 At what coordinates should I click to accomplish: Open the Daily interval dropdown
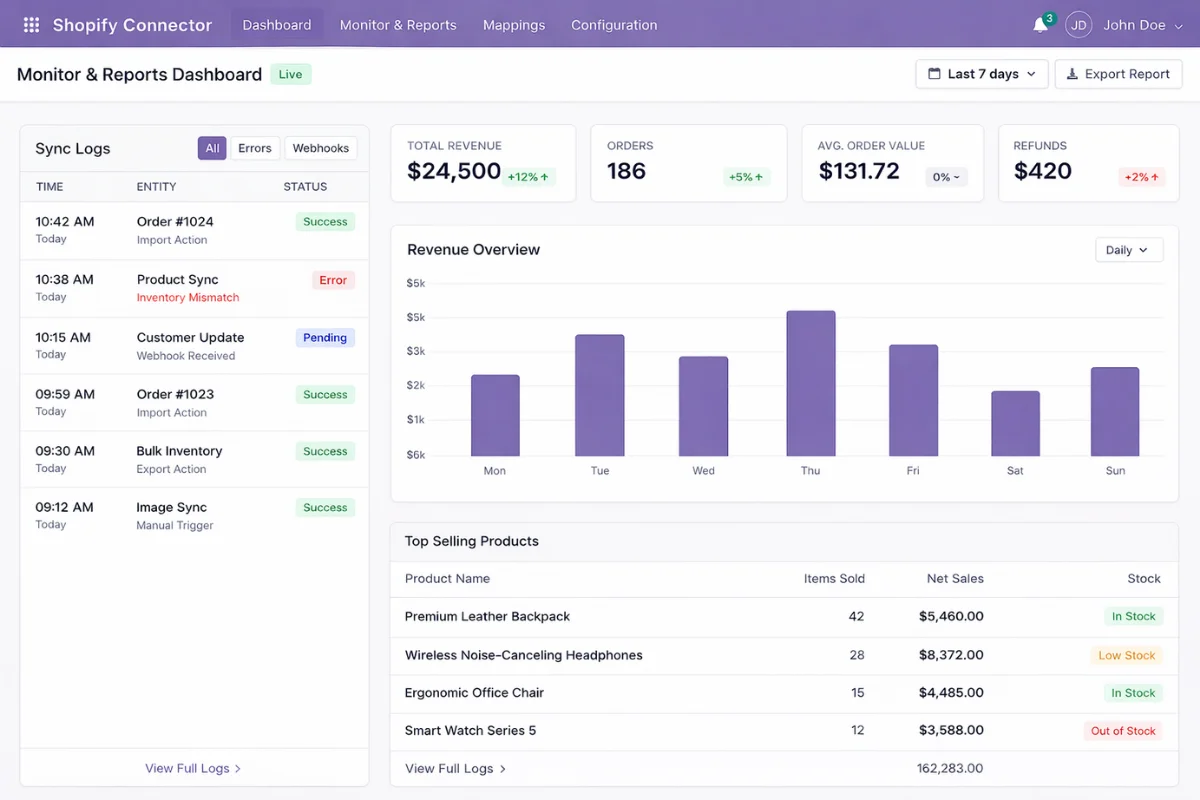pos(1129,249)
